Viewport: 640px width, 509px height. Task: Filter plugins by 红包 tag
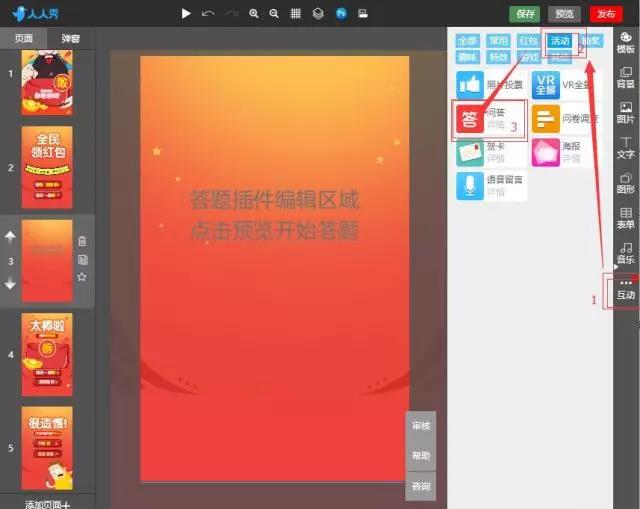[529, 41]
